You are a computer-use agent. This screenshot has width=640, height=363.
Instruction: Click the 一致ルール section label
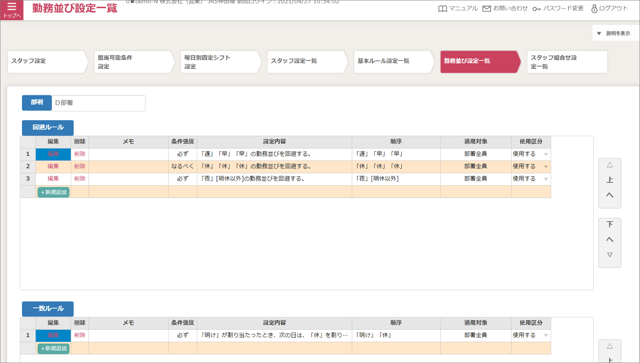click(48, 309)
